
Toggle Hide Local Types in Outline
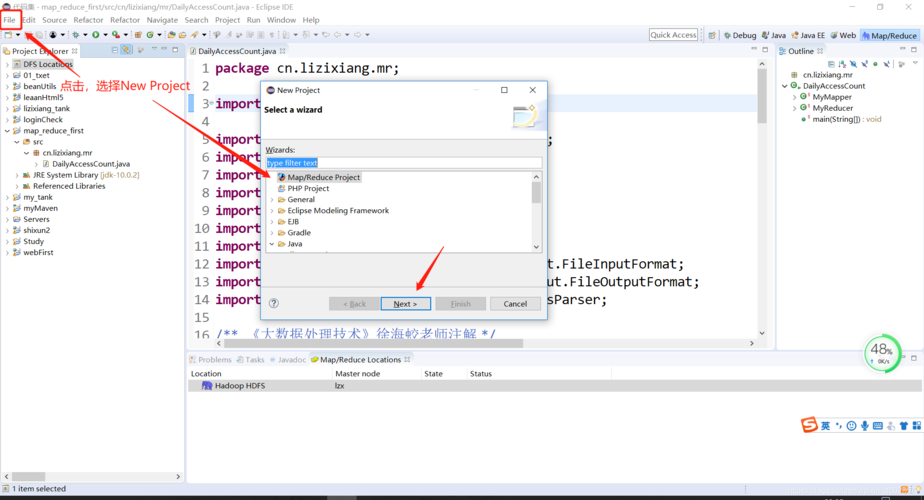(x=886, y=64)
